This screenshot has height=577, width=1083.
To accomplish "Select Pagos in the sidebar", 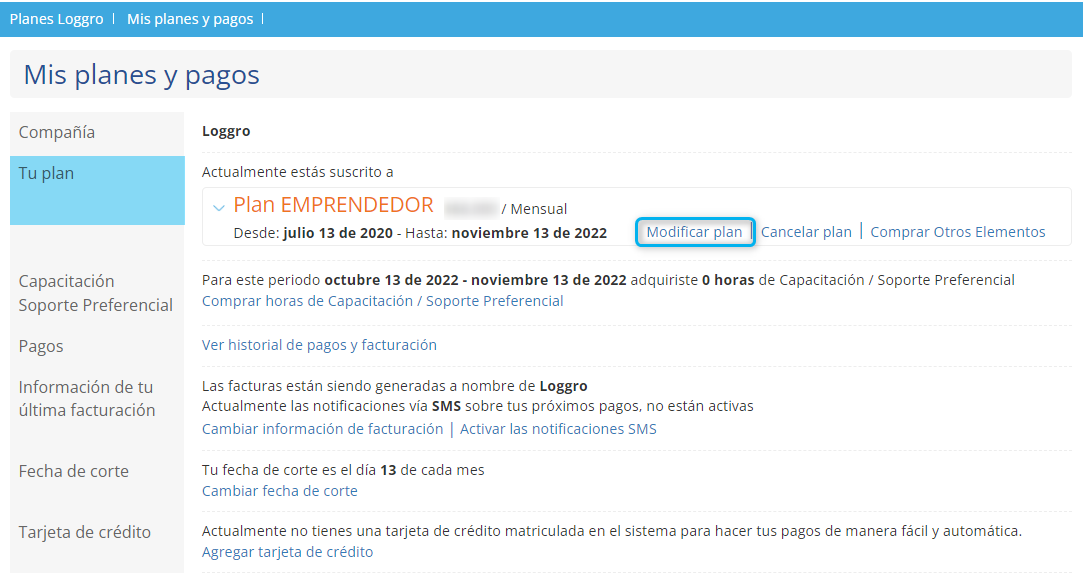I will [41, 346].
